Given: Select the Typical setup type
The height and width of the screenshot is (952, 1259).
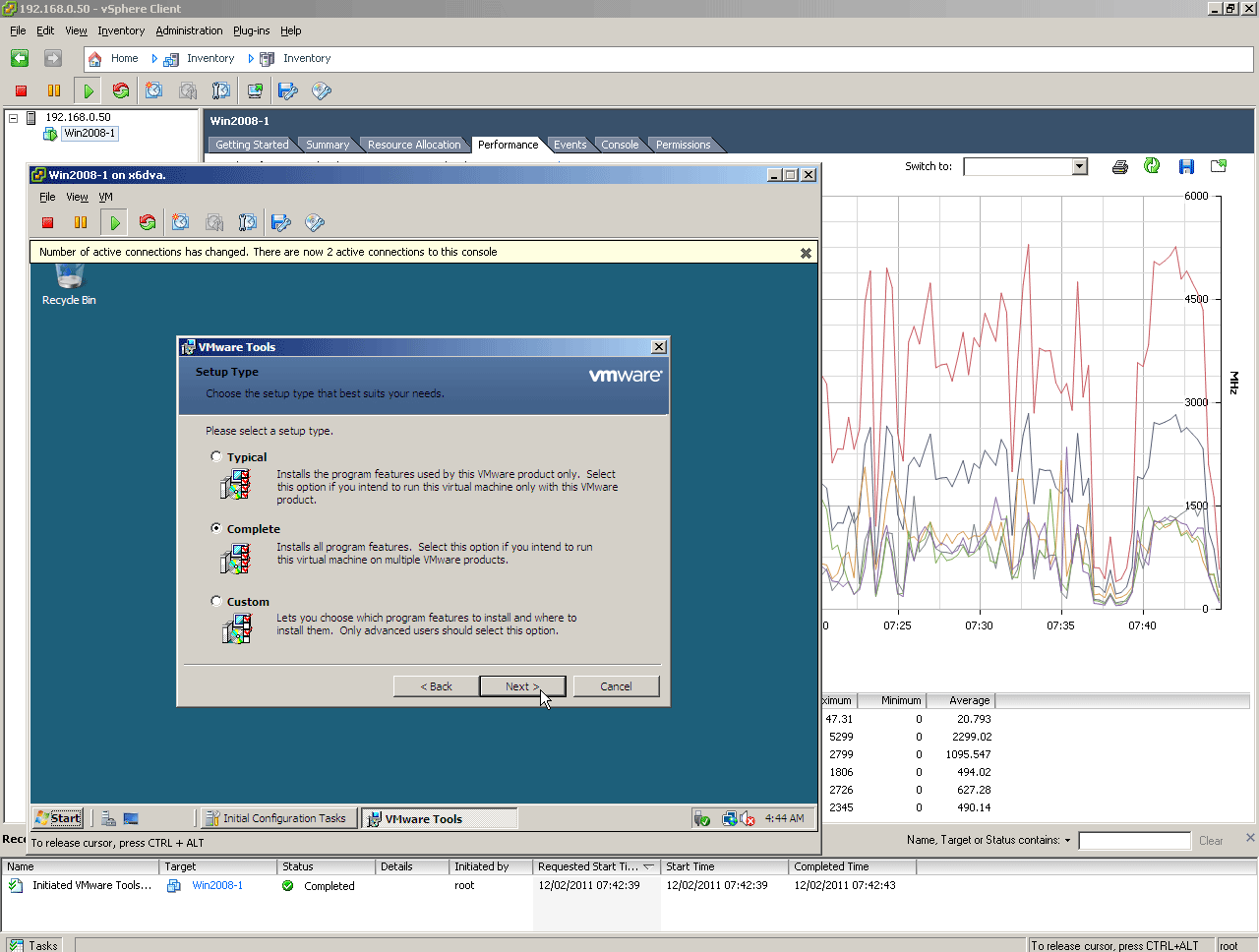Looking at the screenshot, I should coord(216,456).
